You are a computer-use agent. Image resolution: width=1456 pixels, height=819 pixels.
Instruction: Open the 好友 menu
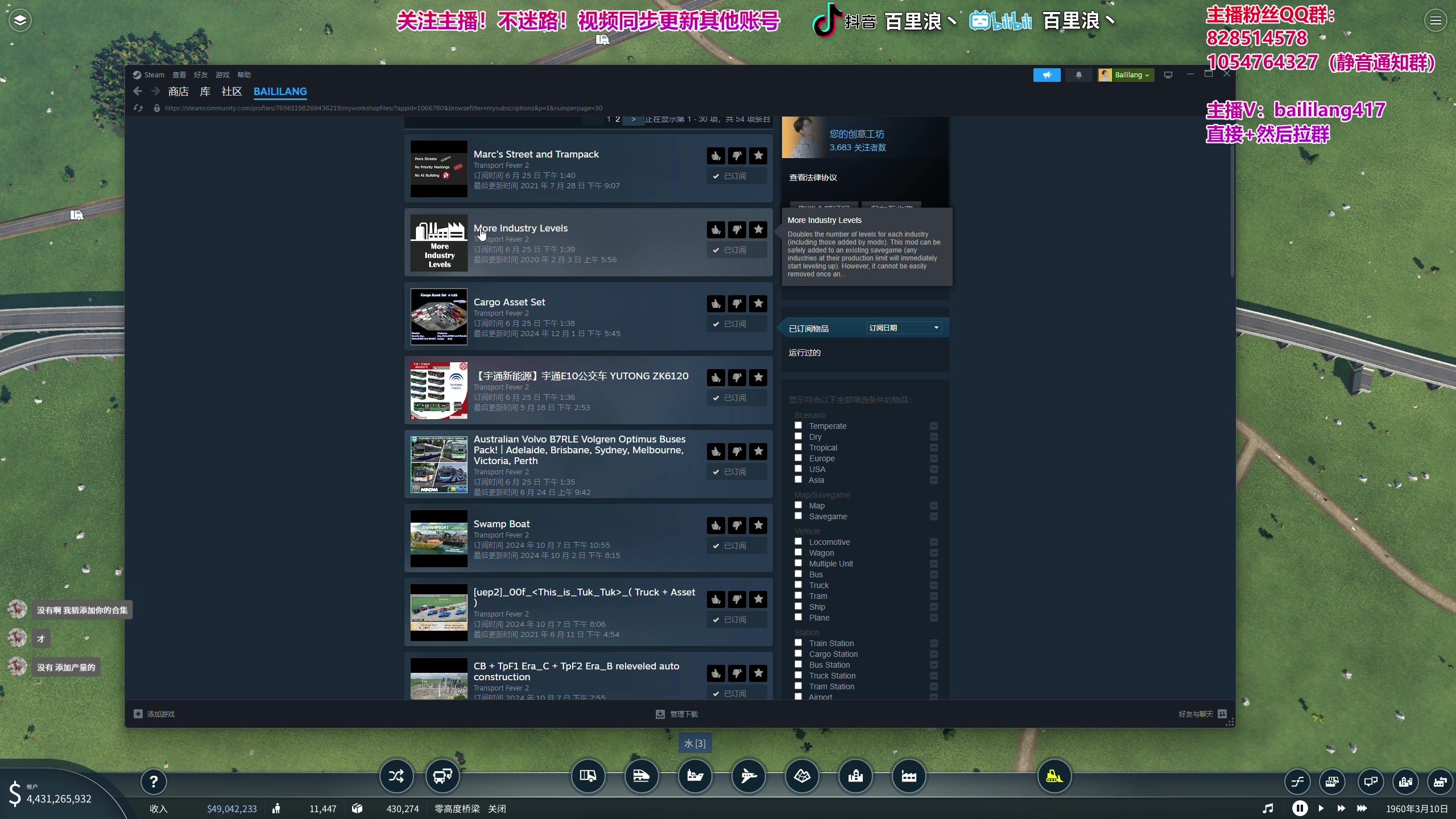tap(201, 75)
